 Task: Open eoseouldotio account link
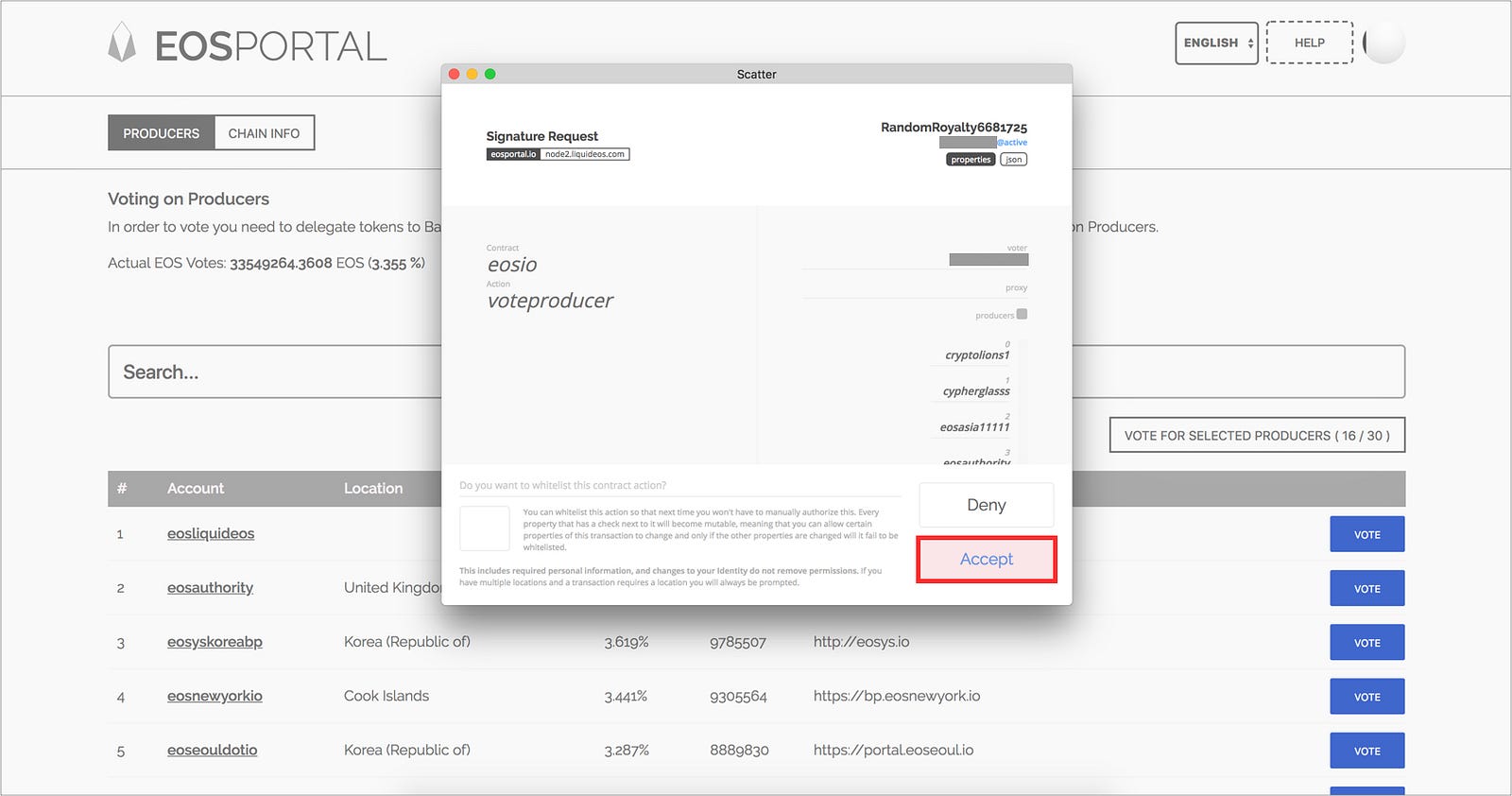pos(212,750)
